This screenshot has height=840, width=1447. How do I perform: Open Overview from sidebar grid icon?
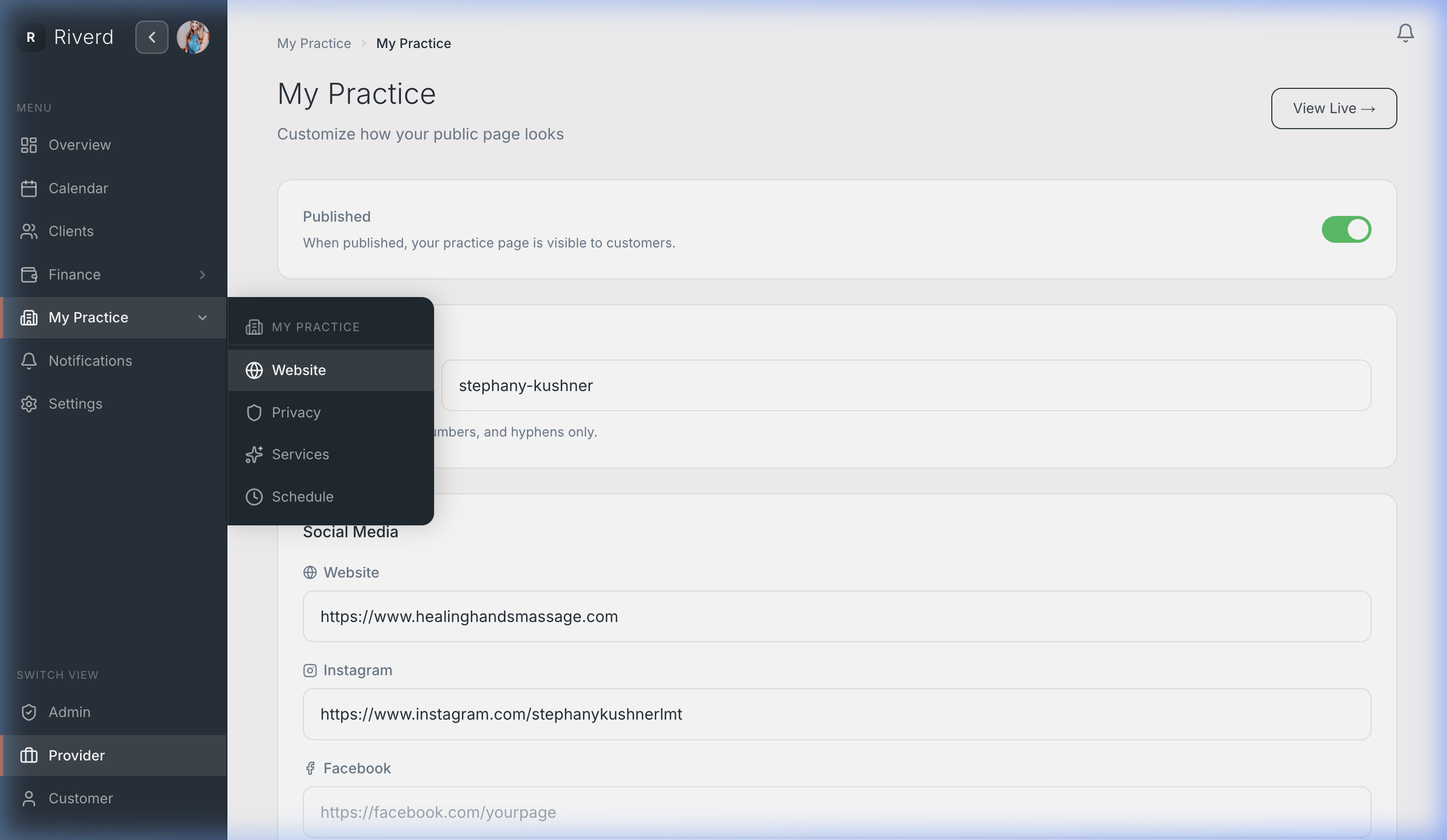(x=29, y=145)
